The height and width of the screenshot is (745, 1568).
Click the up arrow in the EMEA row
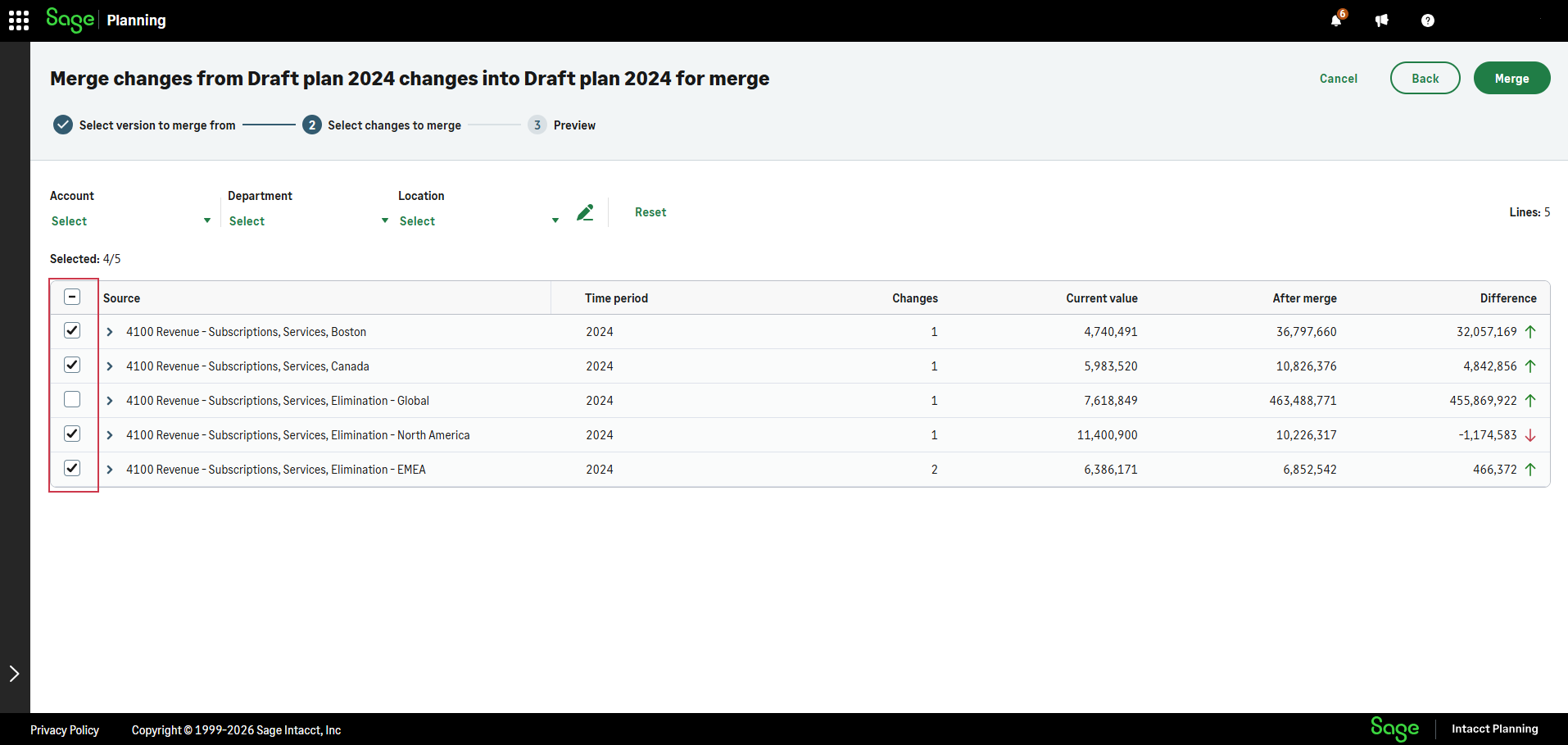click(1530, 470)
